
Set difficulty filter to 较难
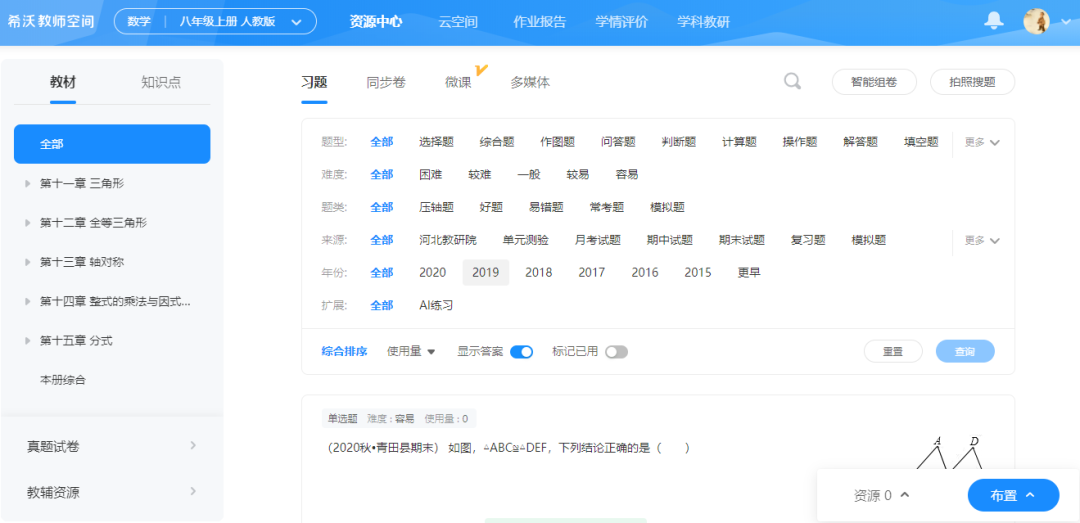pyautogui.click(x=479, y=174)
